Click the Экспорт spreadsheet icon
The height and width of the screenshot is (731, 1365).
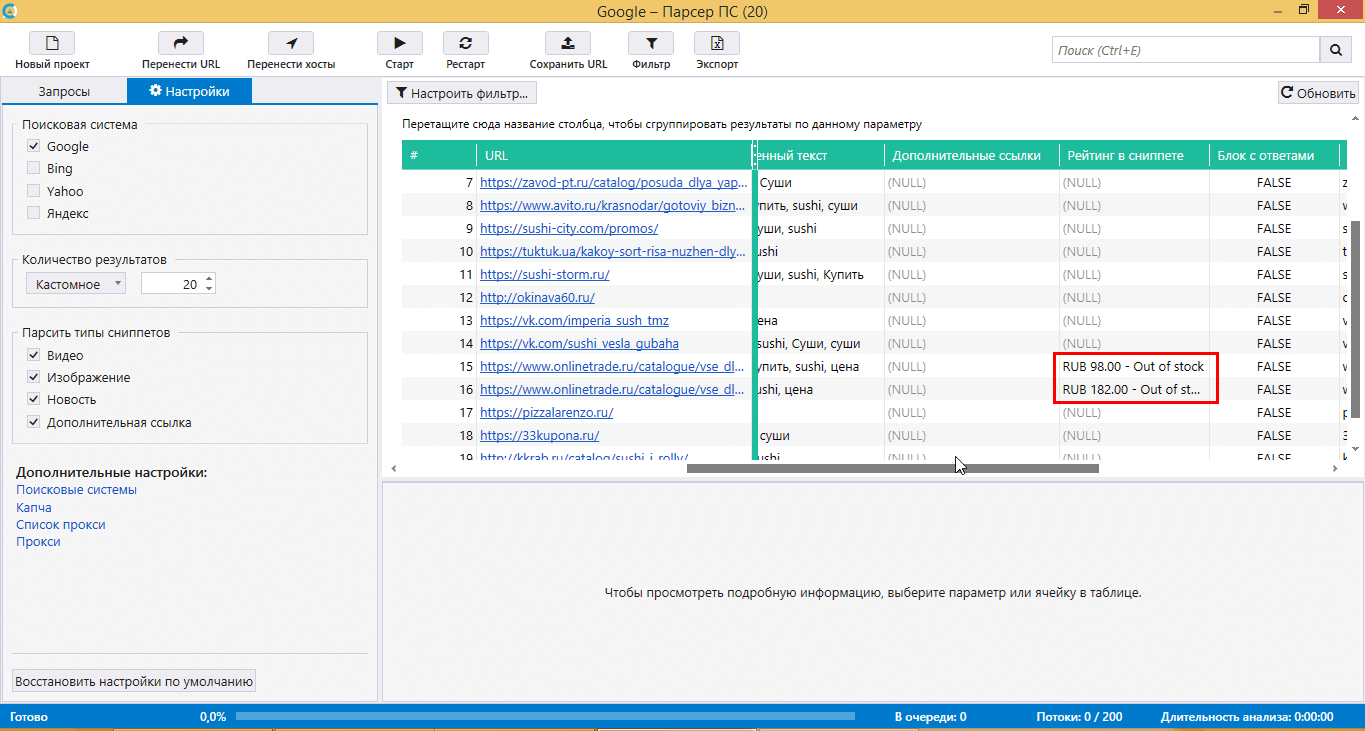click(717, 43)
